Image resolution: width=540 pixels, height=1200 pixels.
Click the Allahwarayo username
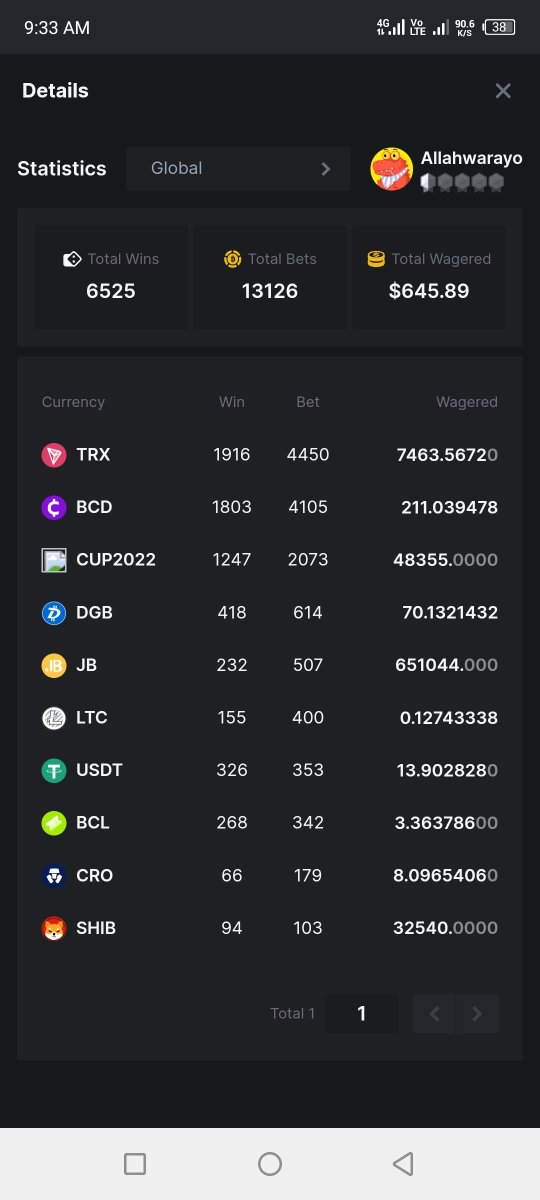tap(471, 158)
